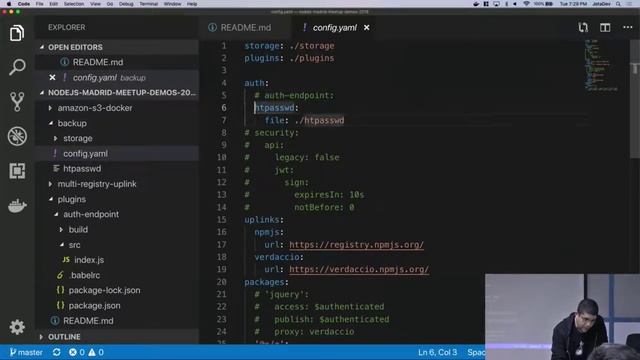Follow the registry.npmjs.org URL link

(356, 244)
